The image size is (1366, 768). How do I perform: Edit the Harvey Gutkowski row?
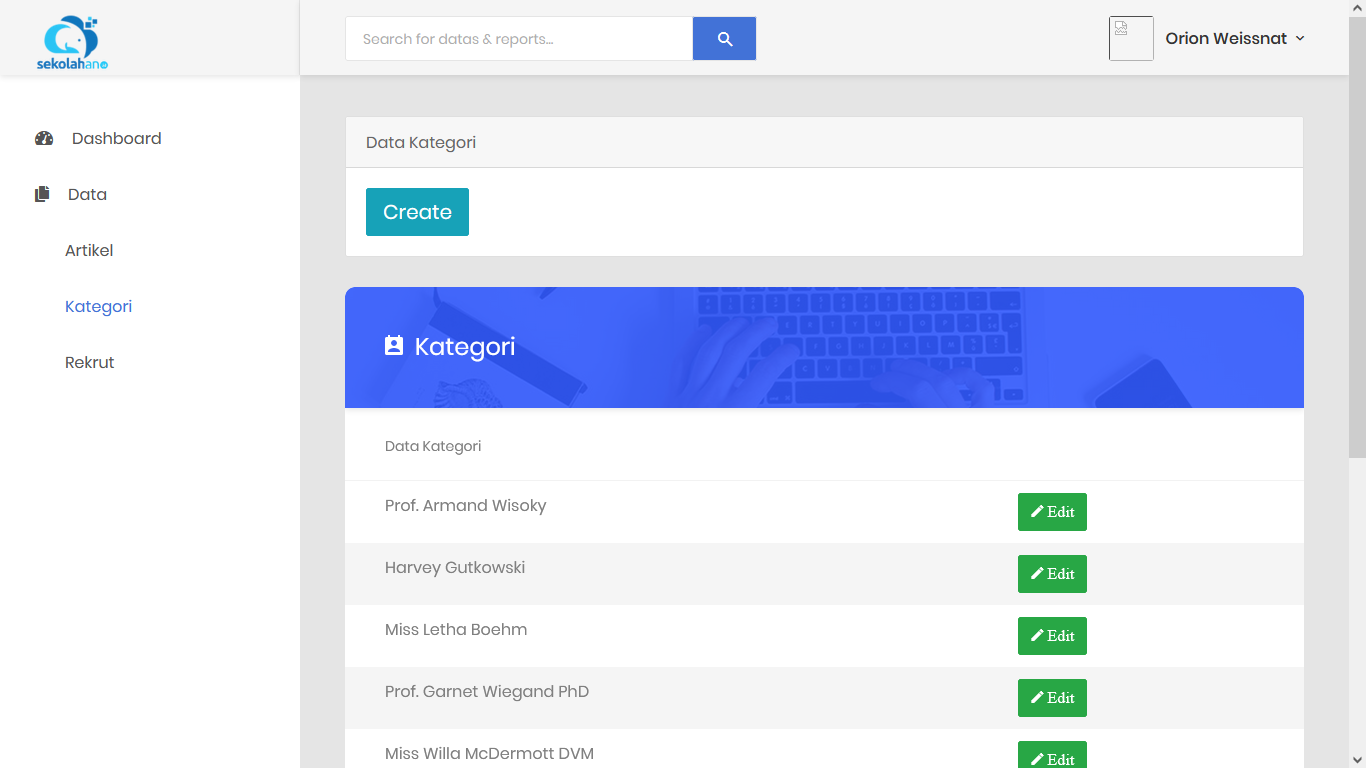click(1052, 574)
